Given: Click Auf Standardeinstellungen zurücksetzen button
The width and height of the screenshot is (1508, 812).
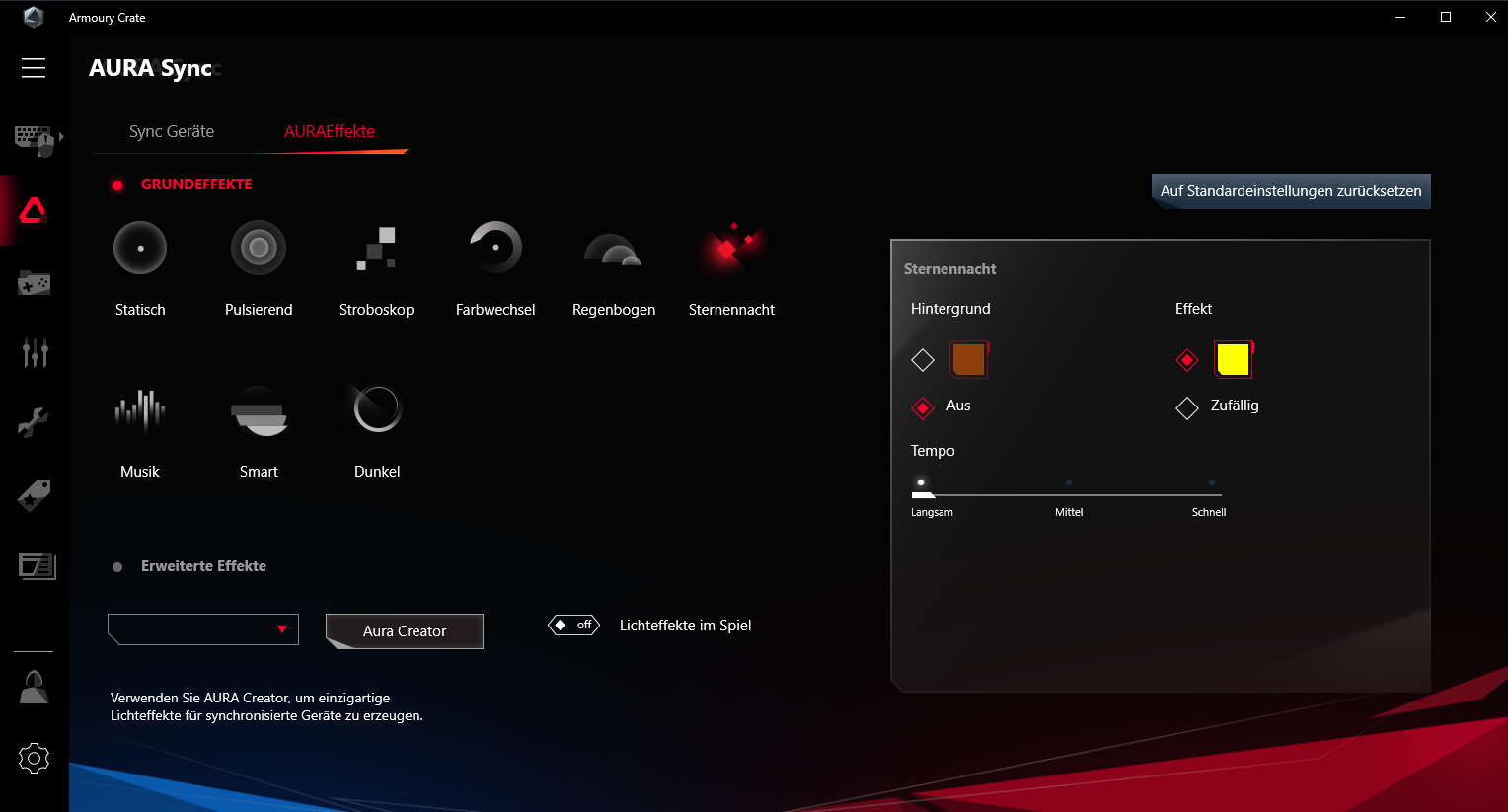Looking at the screenshot, I should point(1291,191).
